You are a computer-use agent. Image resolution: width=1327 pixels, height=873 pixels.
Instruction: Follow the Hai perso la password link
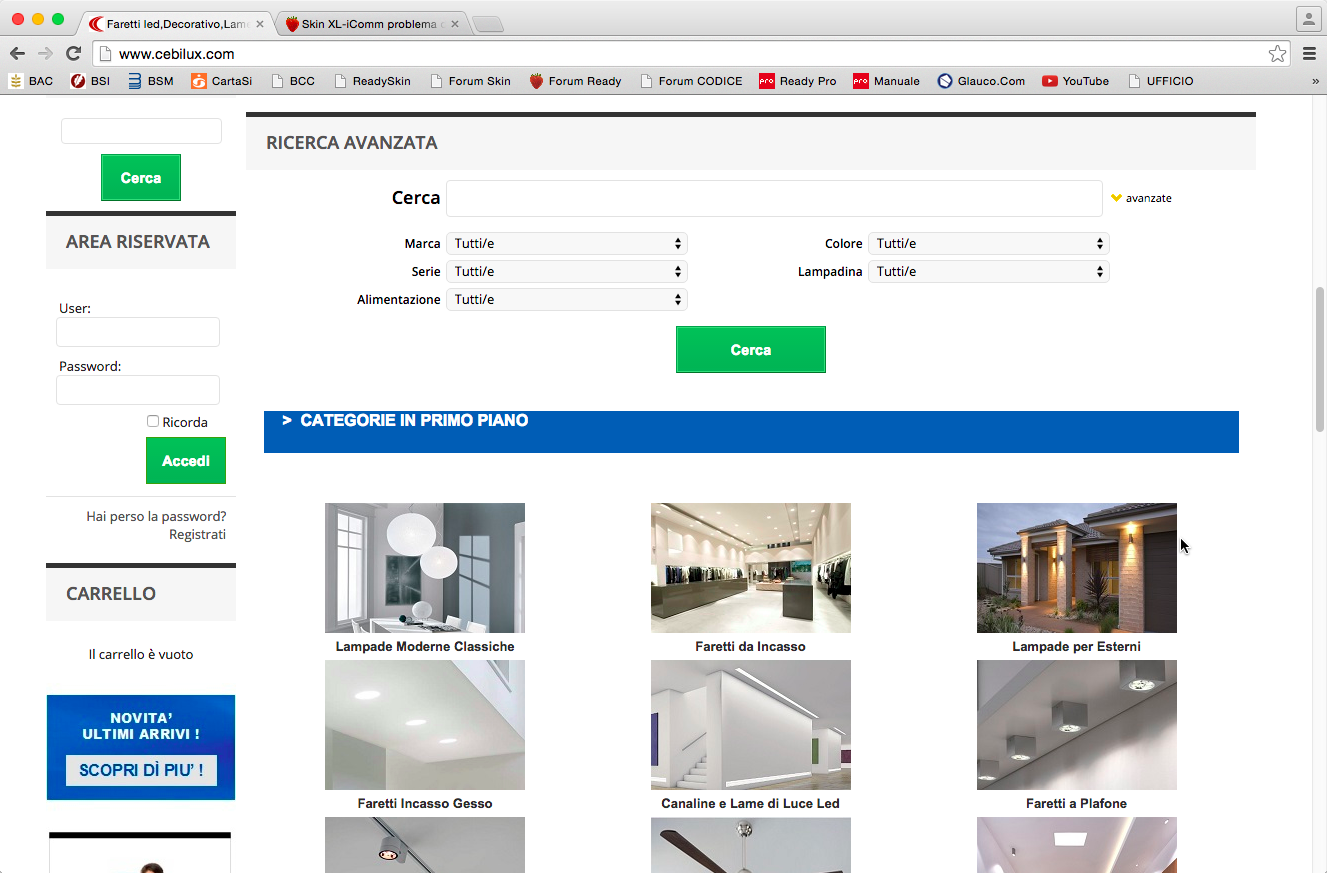pyautogui.click(x=156, y=517)
